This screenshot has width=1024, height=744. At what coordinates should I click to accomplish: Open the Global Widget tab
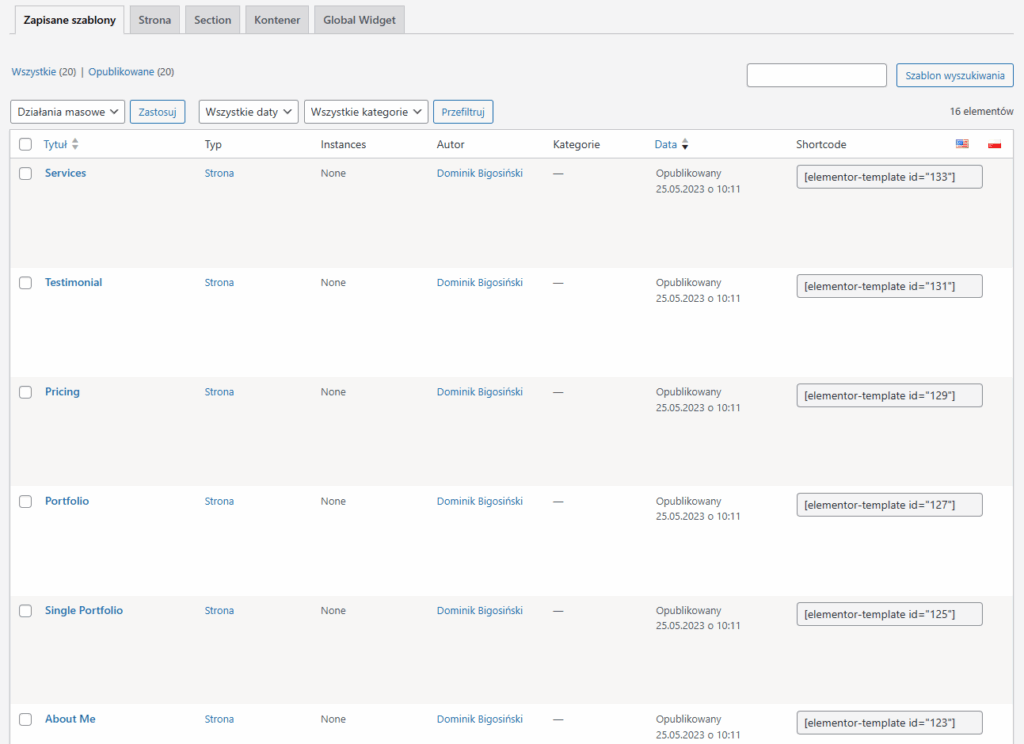click(x=359, y=20)
